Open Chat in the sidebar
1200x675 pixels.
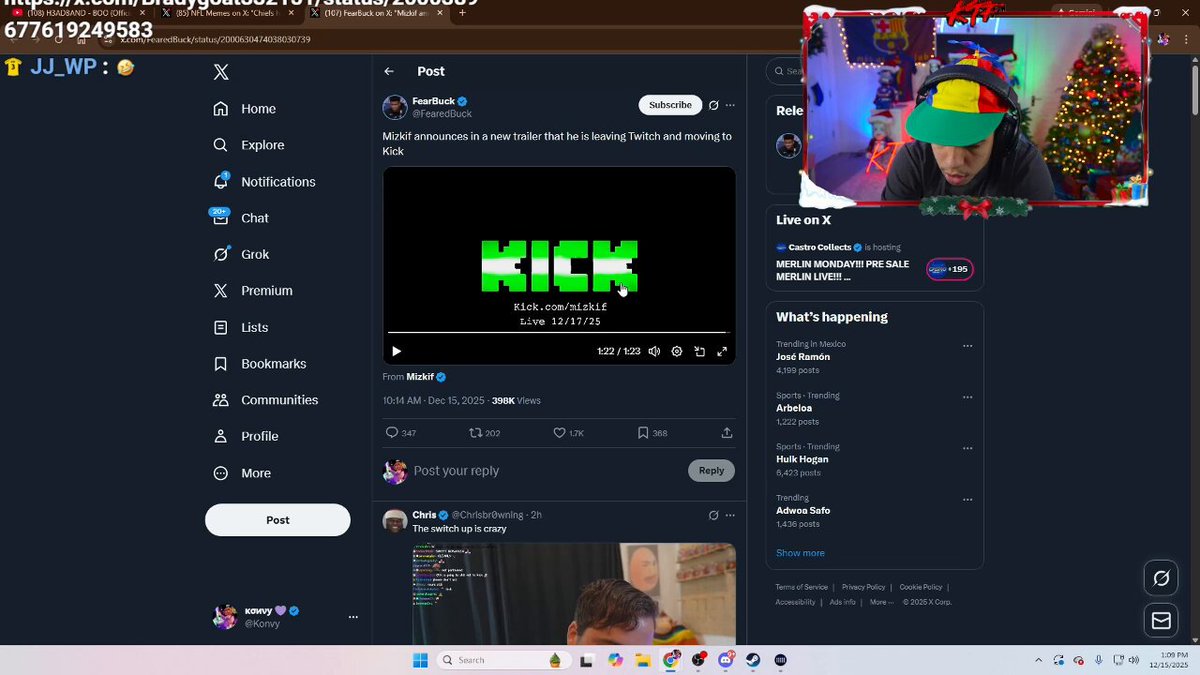coord(241,218)
